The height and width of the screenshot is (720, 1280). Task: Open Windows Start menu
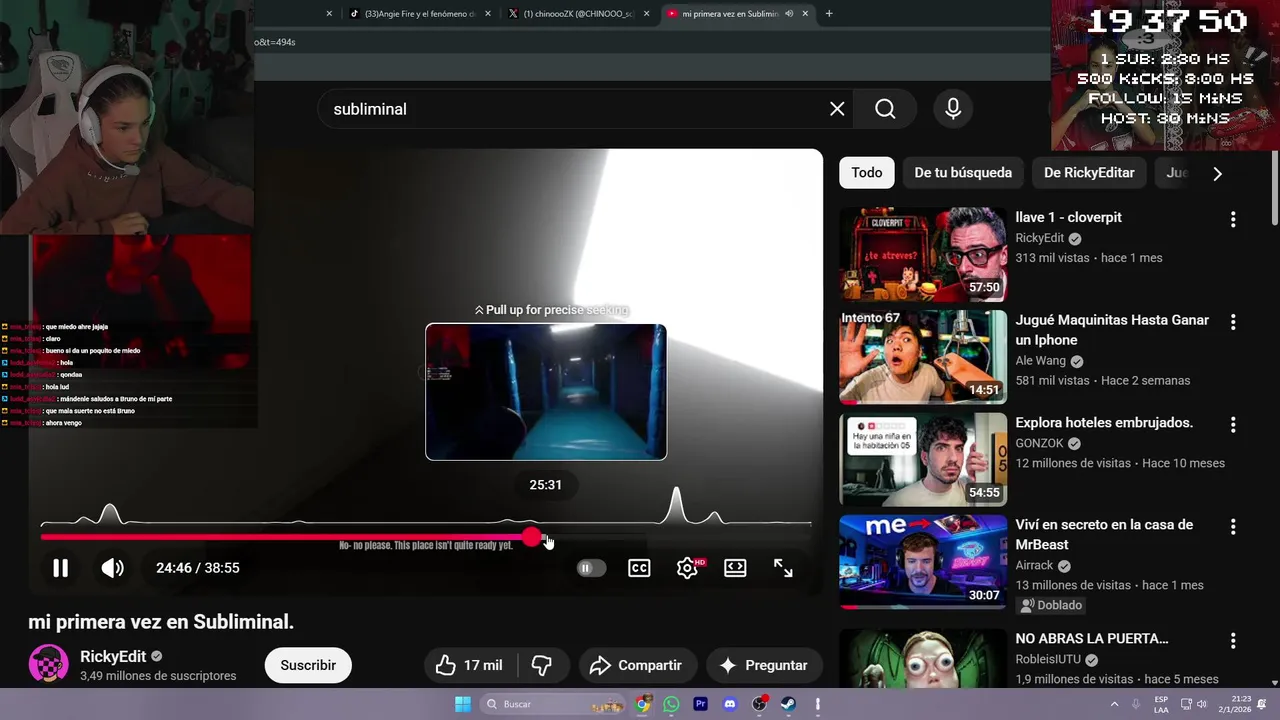point(463,704)
